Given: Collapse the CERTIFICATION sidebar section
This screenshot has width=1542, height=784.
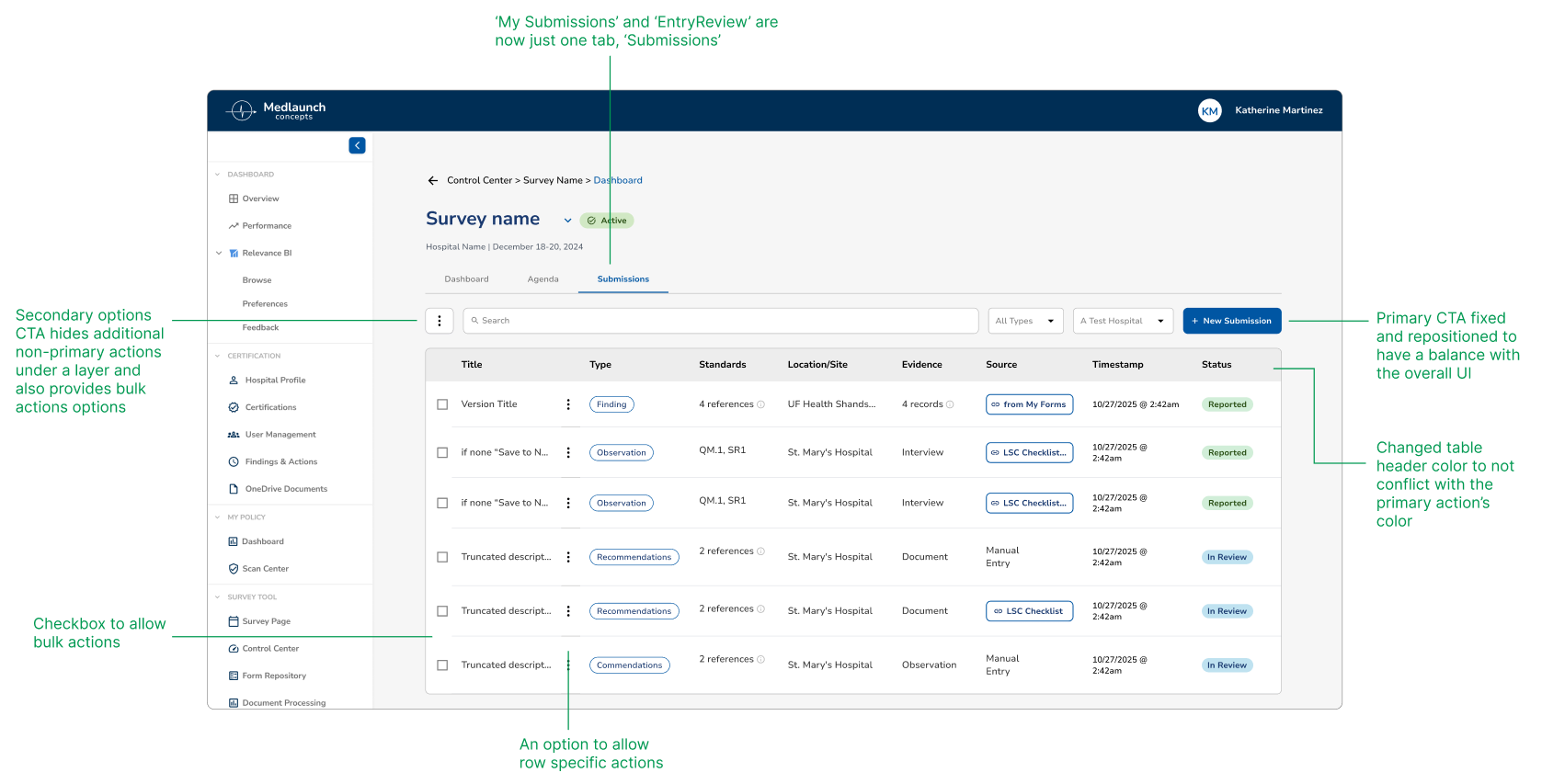Looking at the screenshot, I should pyautogui.click(x=218, y=356).
